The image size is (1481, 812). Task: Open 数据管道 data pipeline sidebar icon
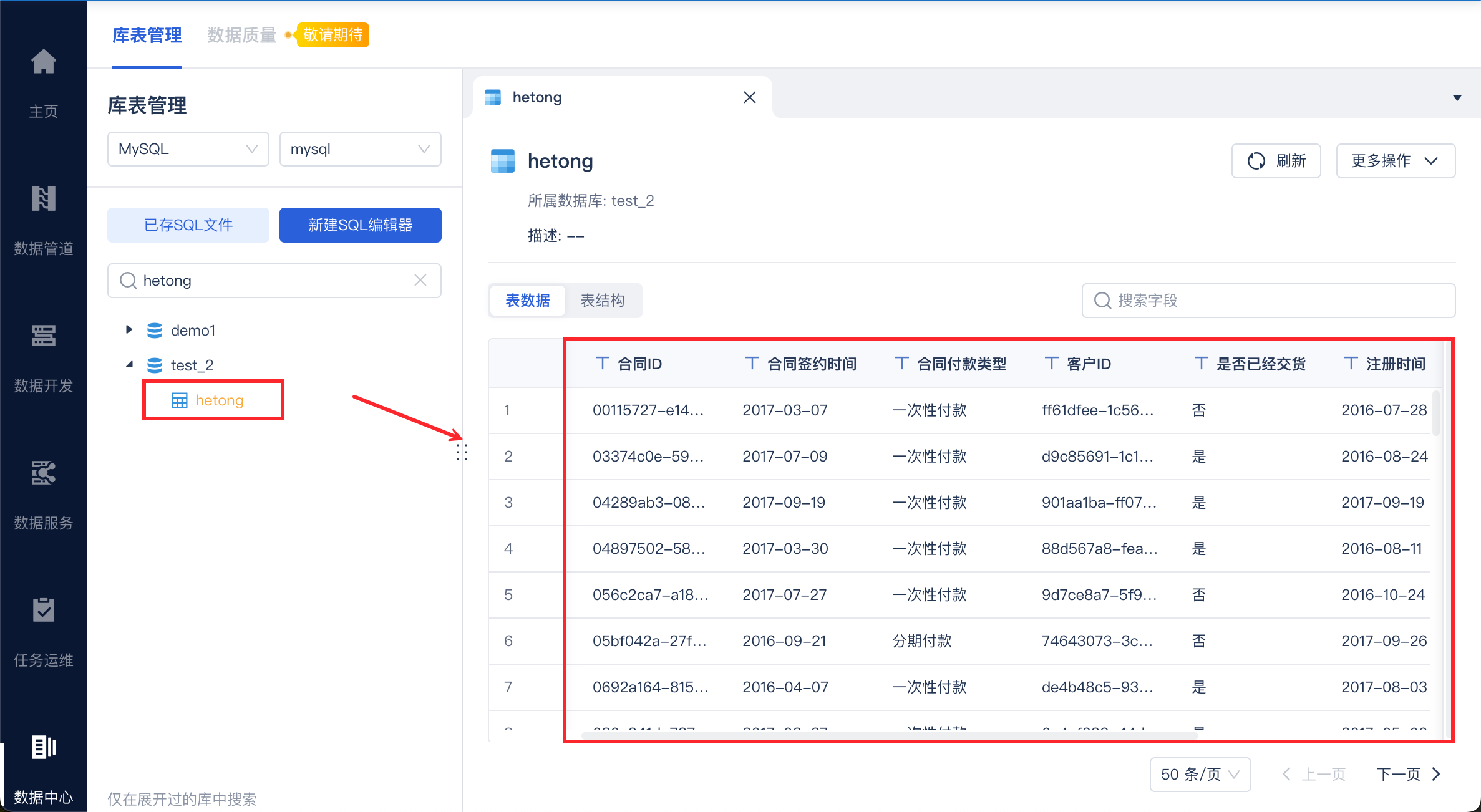point(43,199)
